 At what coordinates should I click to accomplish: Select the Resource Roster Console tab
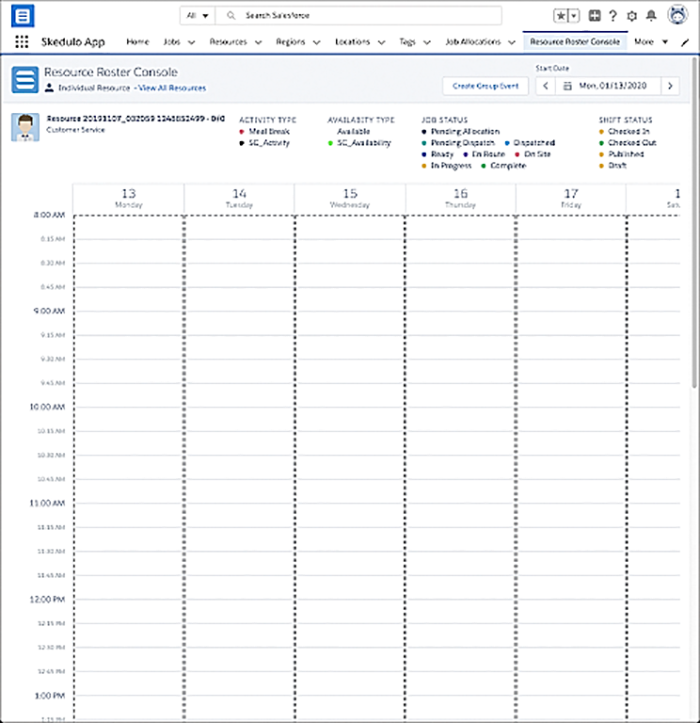pyautogui.click(x=575, y=42)
